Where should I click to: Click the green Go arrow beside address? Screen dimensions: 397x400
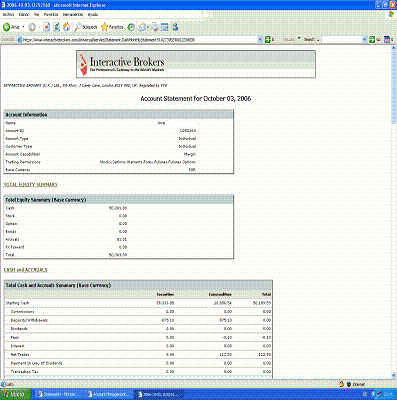(268, 40)
